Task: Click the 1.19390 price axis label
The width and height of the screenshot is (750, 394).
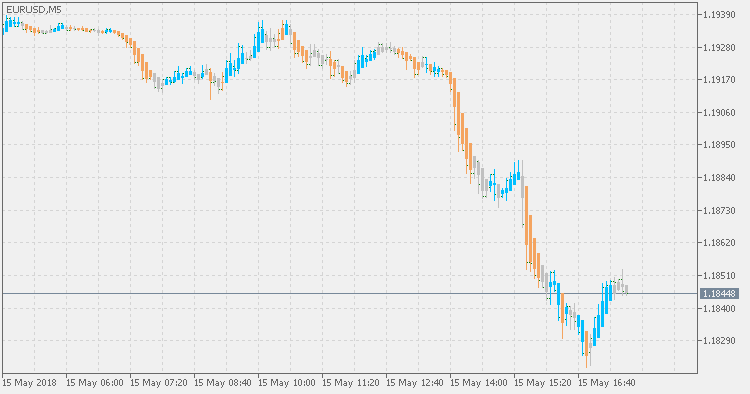Action: point(719,15)
